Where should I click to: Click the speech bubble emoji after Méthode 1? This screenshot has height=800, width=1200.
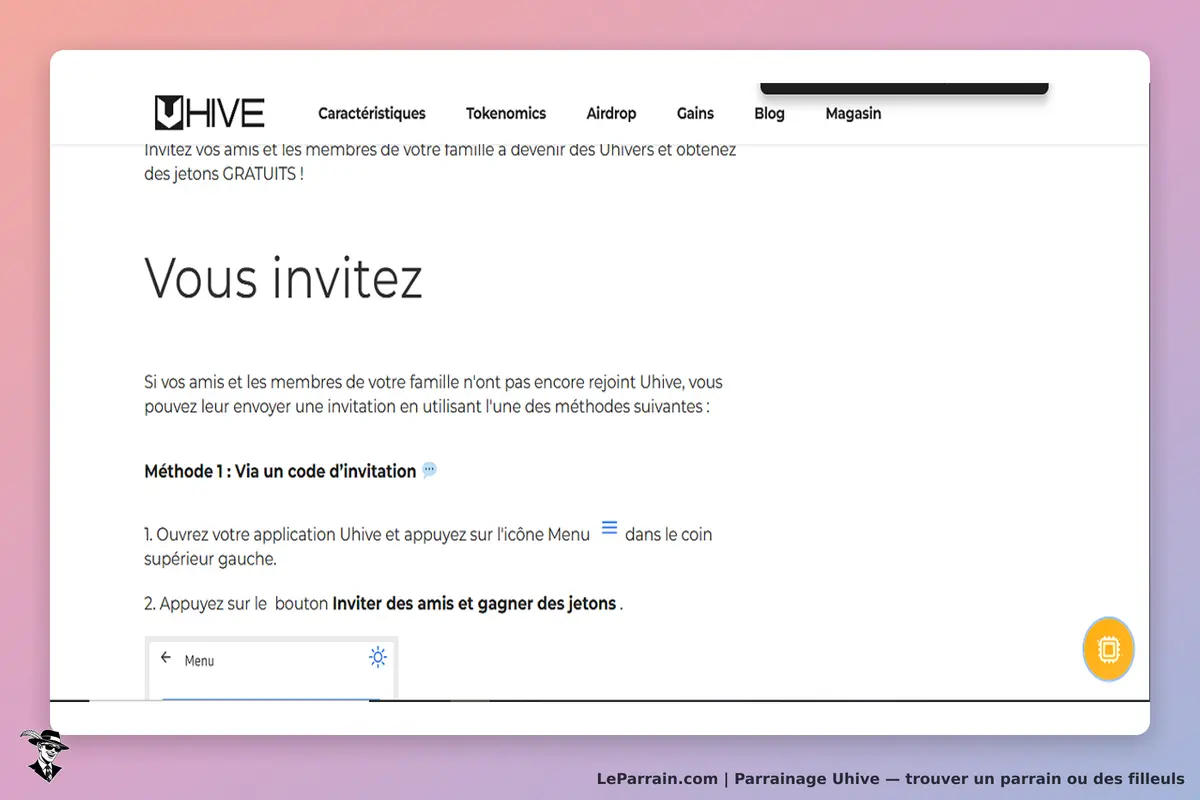tap(430, 470)
